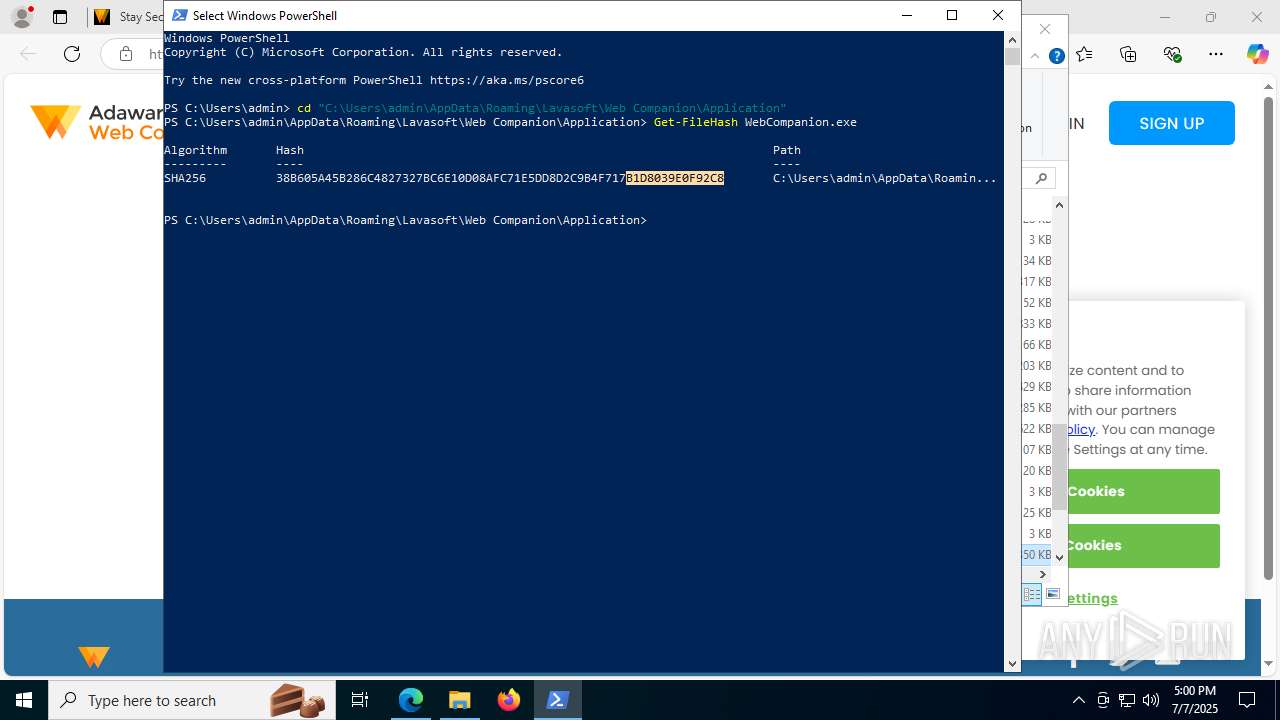Viewport: 1280px width, 720px height.
Task: Open the Action Center notifications icon
Action: point(1247,700)
